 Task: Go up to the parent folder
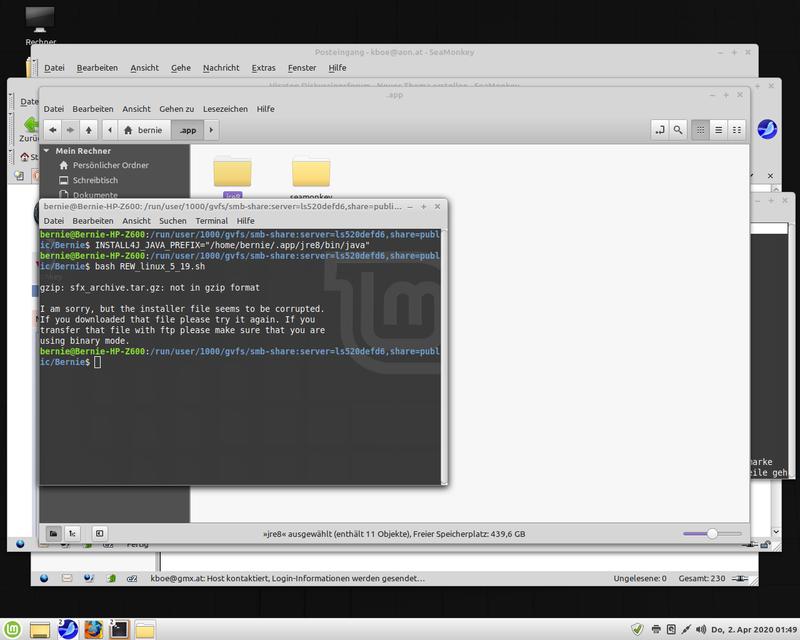[89, 130]
